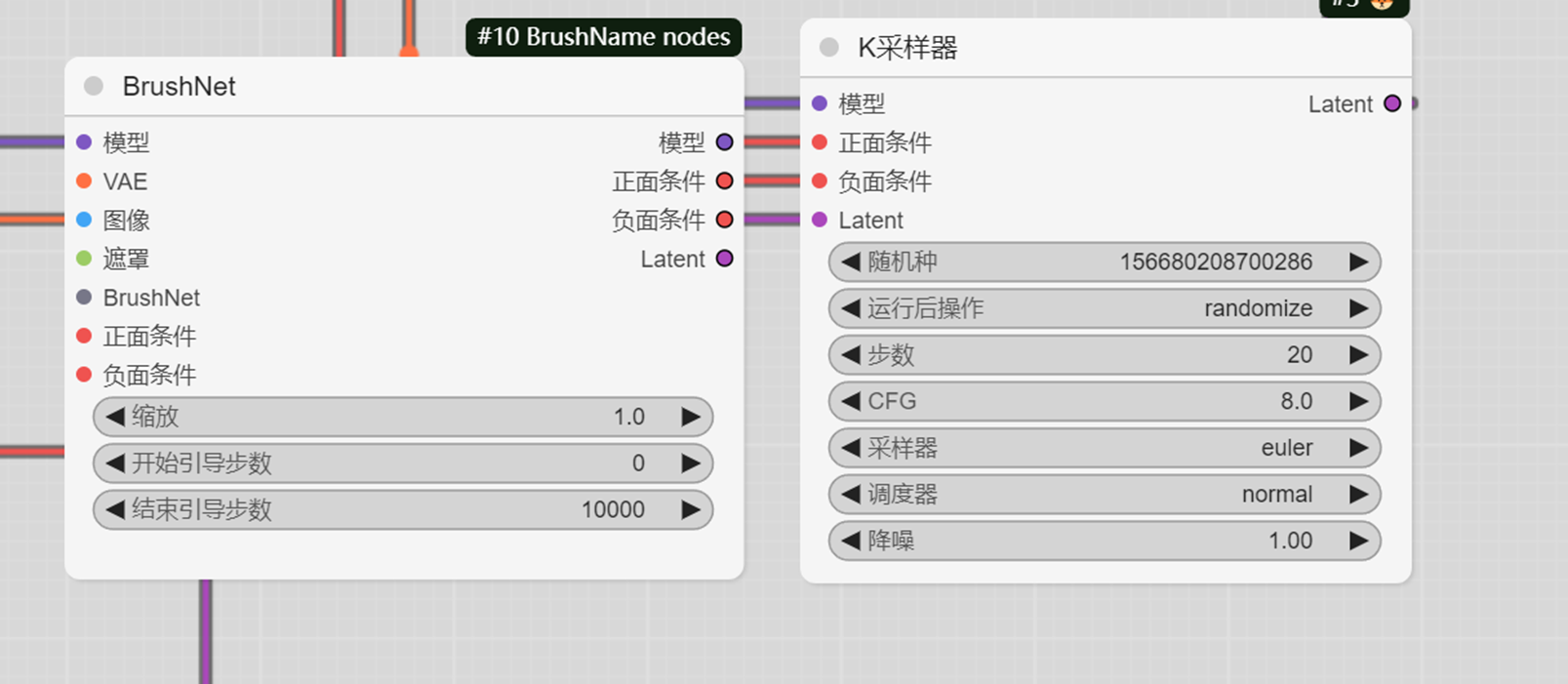Click the 随机种 seed value field

click(1105, 262)
